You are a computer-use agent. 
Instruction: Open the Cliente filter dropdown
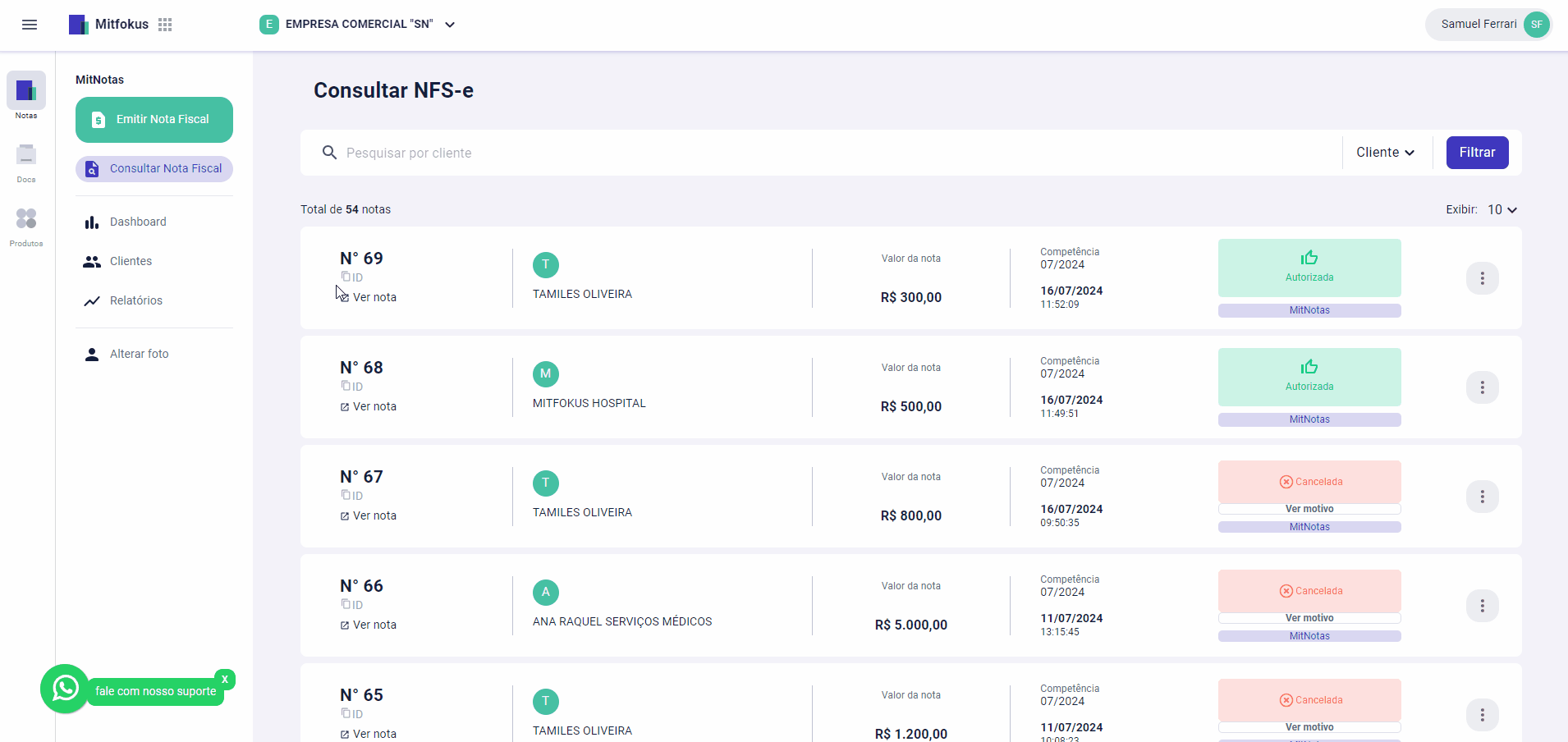pyautogui.click(x=1386, y=153)
